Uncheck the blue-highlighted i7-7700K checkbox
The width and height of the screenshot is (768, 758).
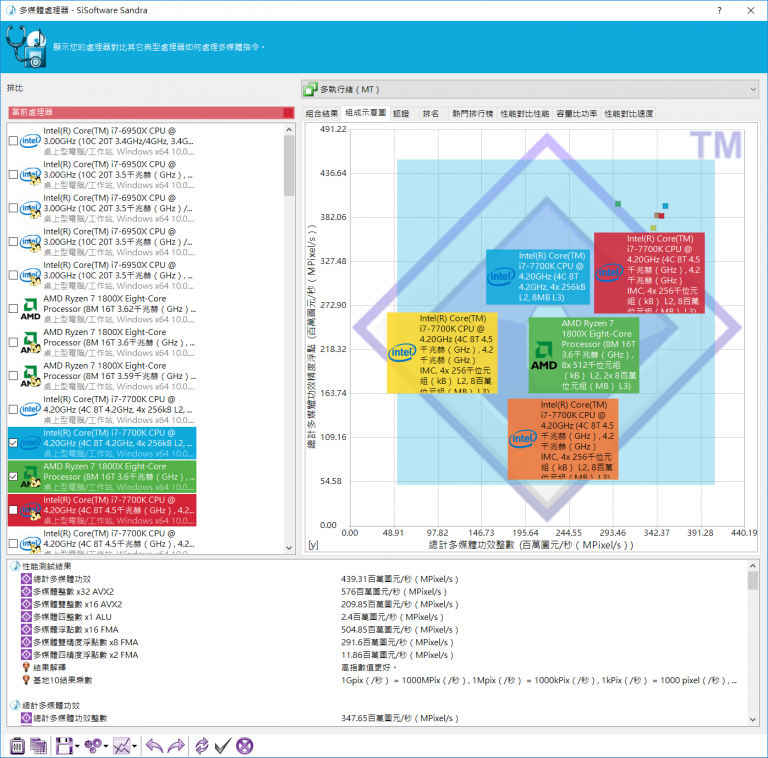(13, 443)
